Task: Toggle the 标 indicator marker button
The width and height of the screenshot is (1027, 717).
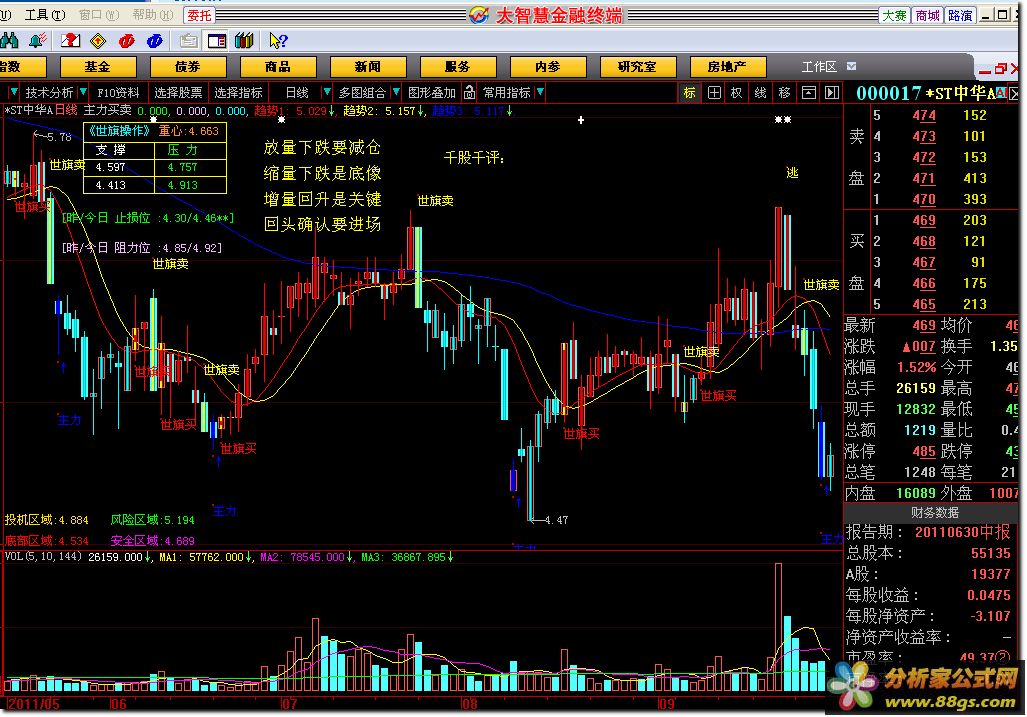Action: pyautogui.click(x=689, y=92)
